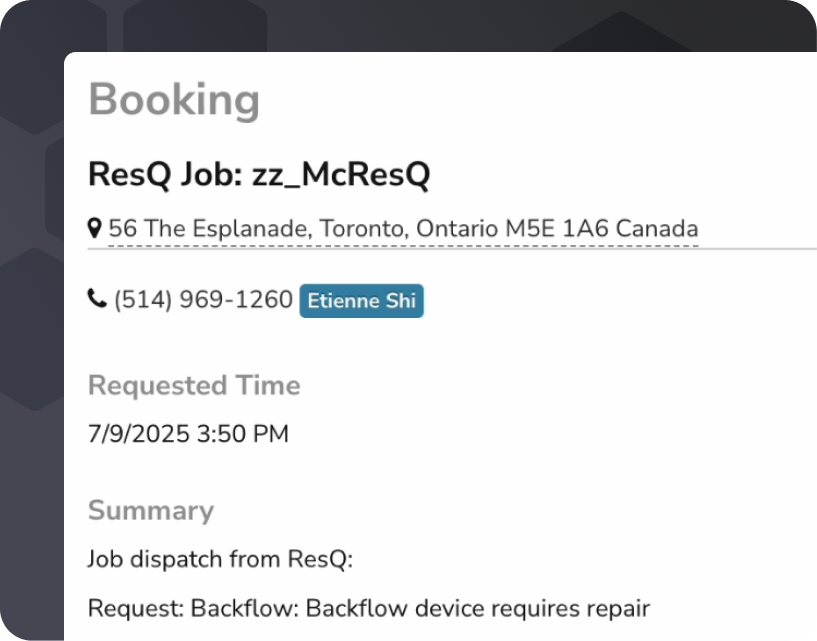Select the Job dispatch from ResQ text
Viewport: 817px width, 641px height.
coord(220,559)
